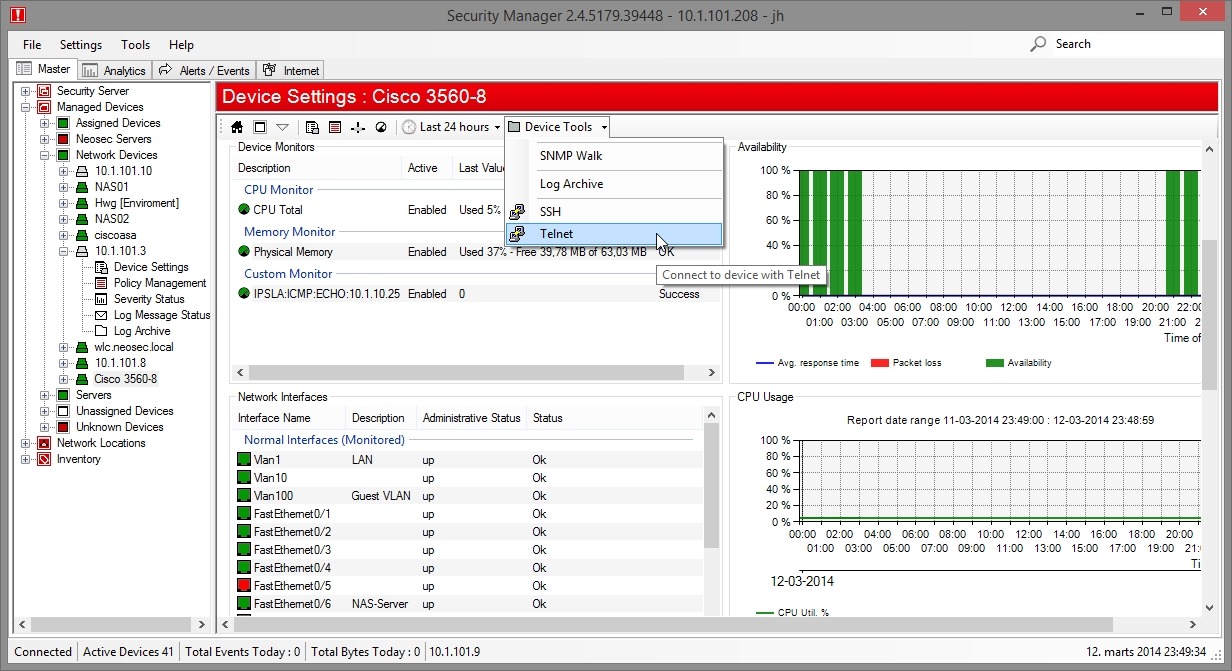Collapse the Device Tools dropdown button
The width and height of the screenshot is (1232, 671).
click(x=557, y=127)
